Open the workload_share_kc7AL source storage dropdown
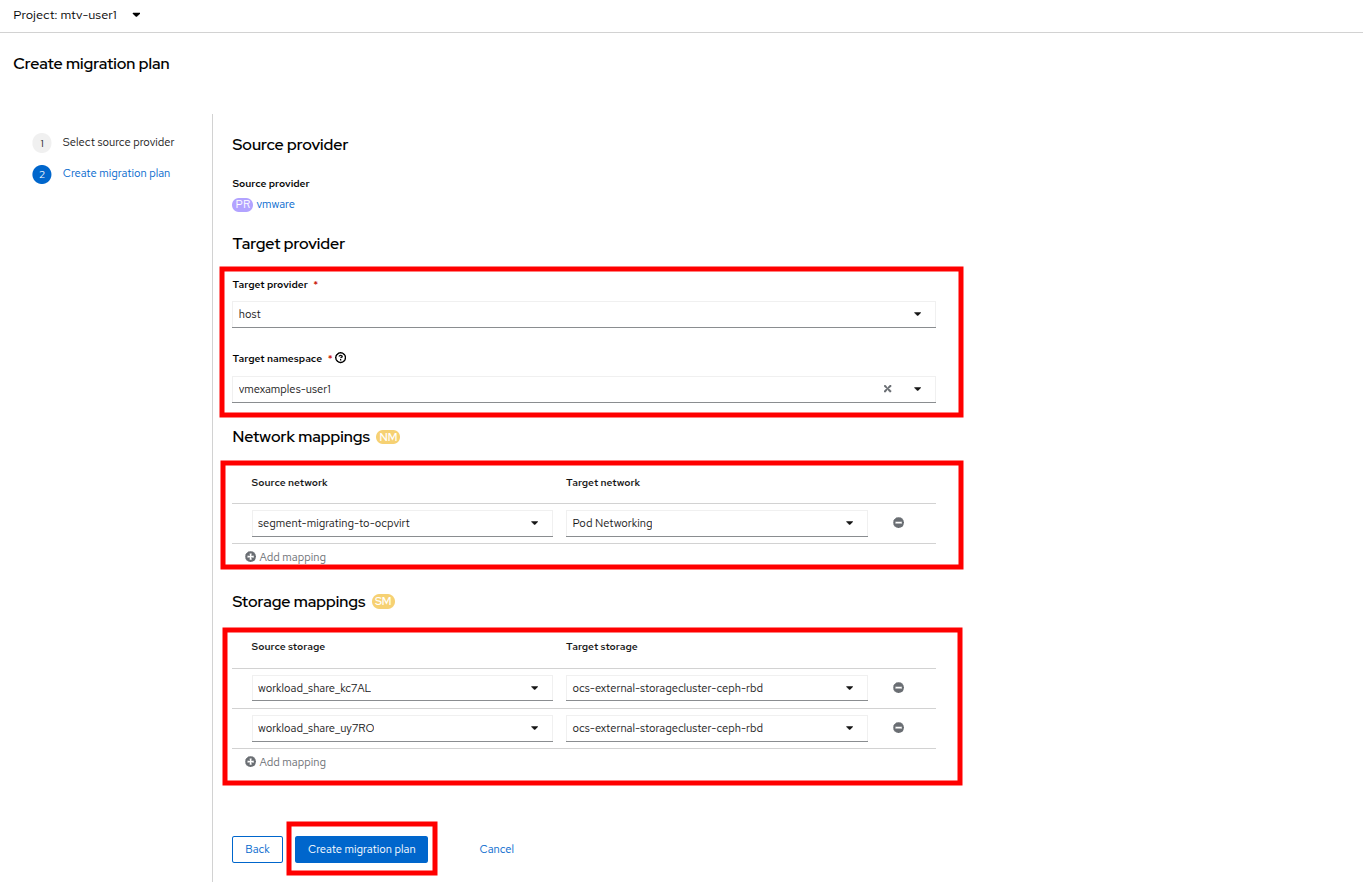This screenshot has height=893, width=1363. [x=401, y=688]
